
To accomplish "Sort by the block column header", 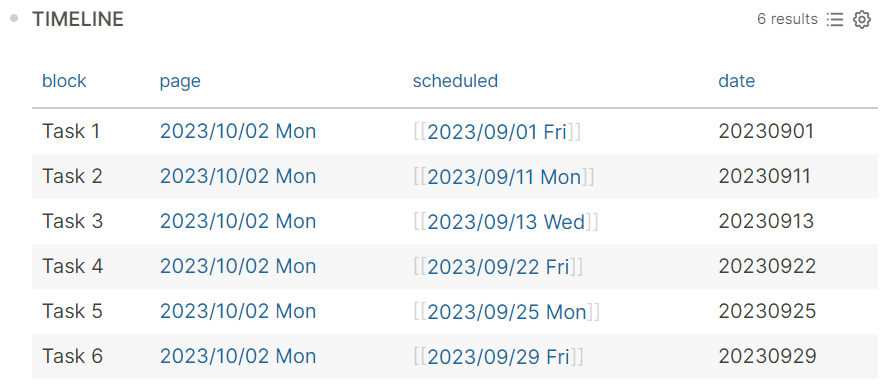I will [64, 81].
